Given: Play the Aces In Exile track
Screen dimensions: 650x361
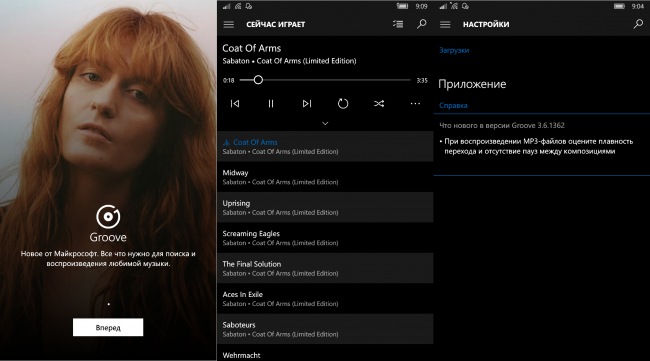Looking at the screenshot, I should pyautogui.click(x=325, y=298).
